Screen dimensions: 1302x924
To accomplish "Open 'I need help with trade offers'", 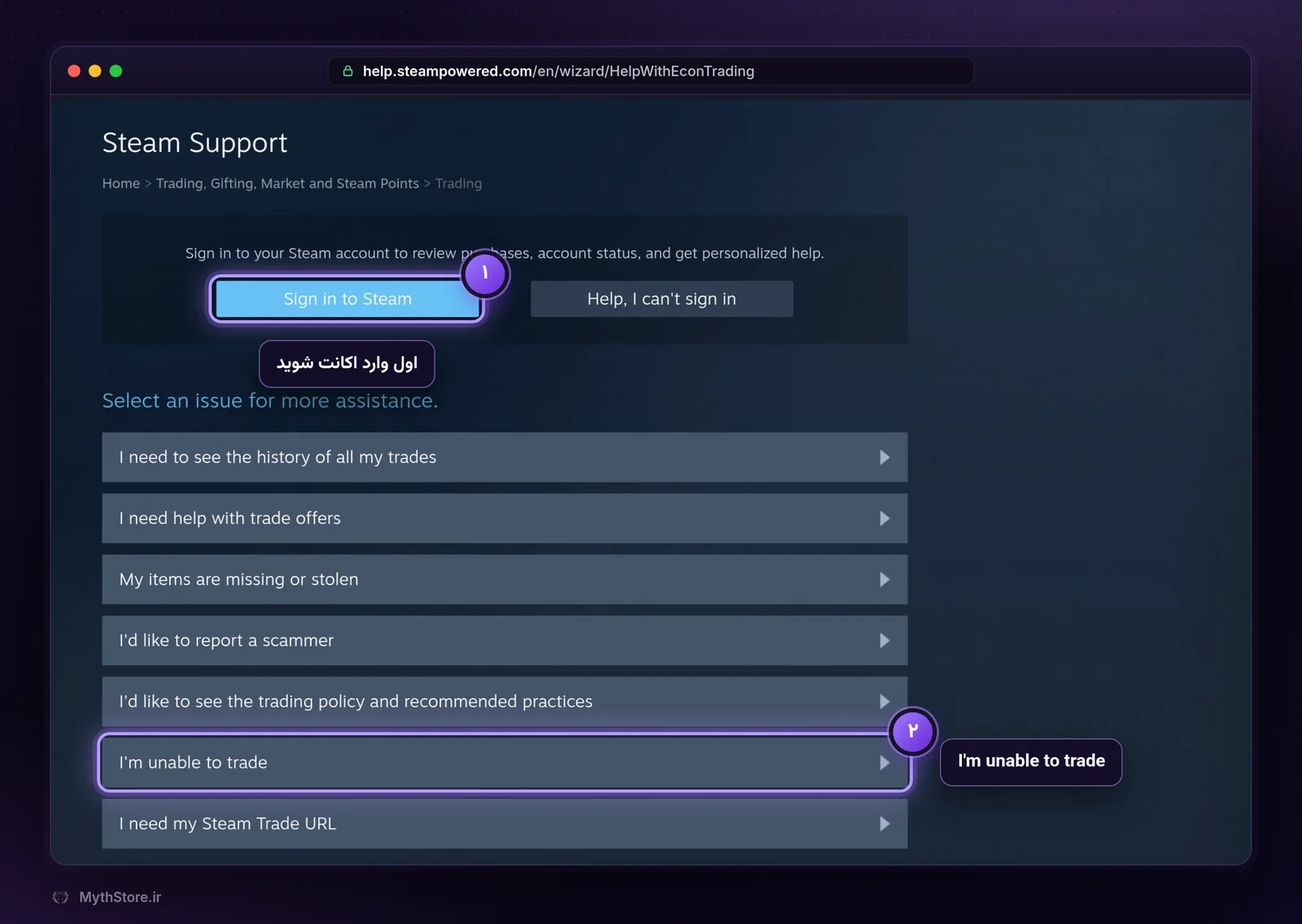I will coord(505,518).
